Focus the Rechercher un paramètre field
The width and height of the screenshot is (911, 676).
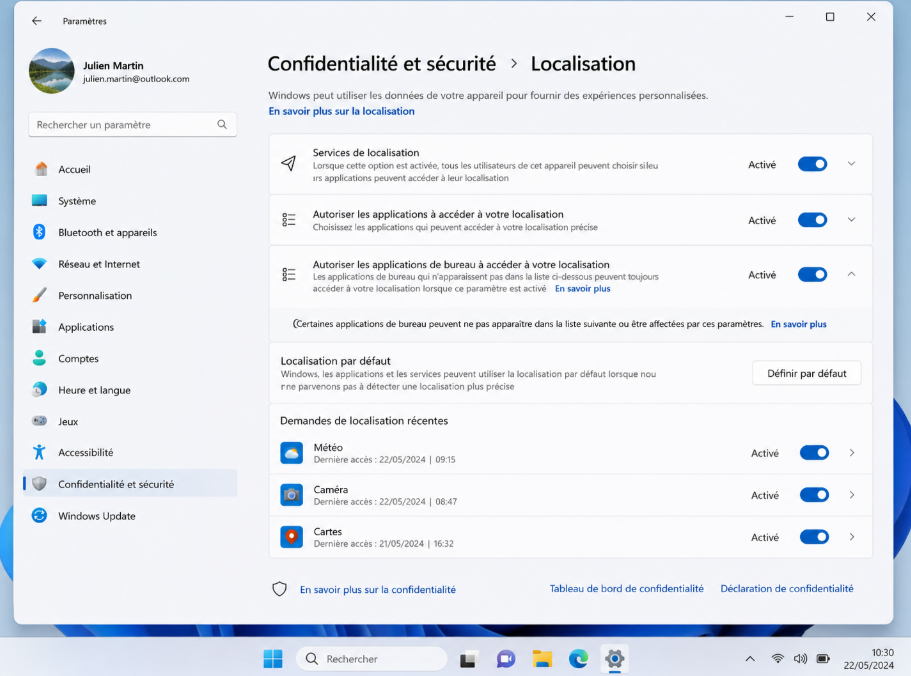point(132,124)
